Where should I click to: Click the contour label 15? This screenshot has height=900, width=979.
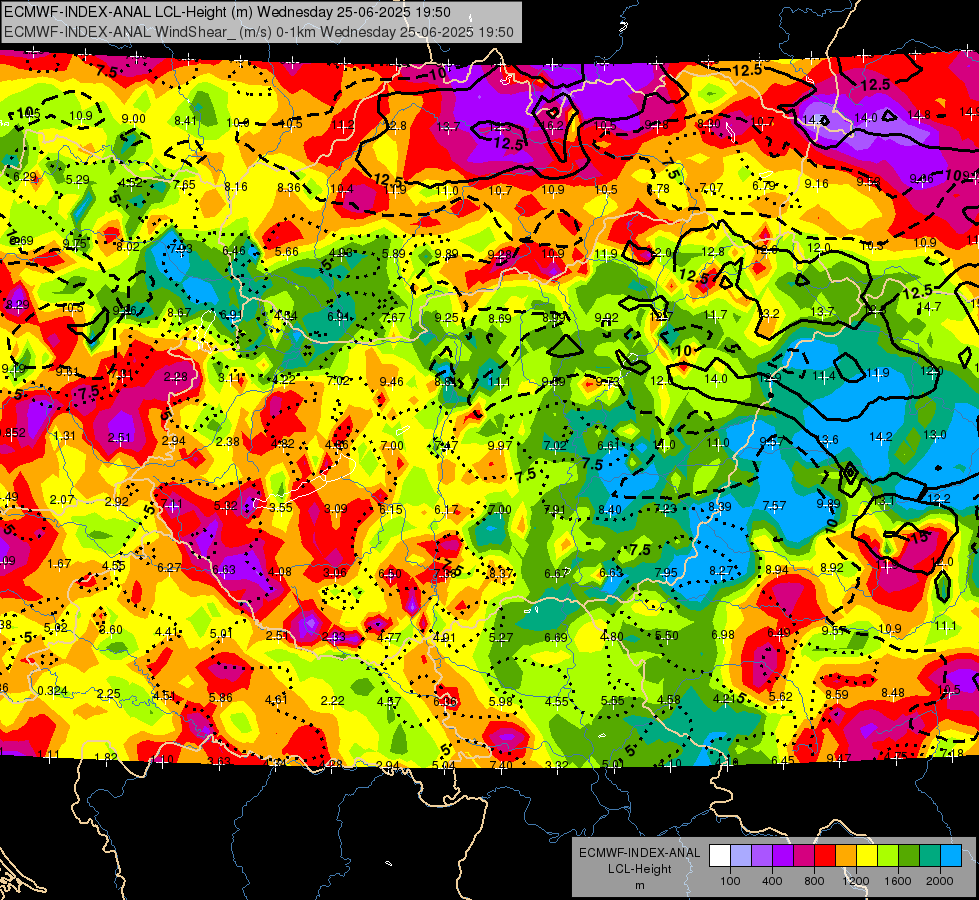pos(919,537)
